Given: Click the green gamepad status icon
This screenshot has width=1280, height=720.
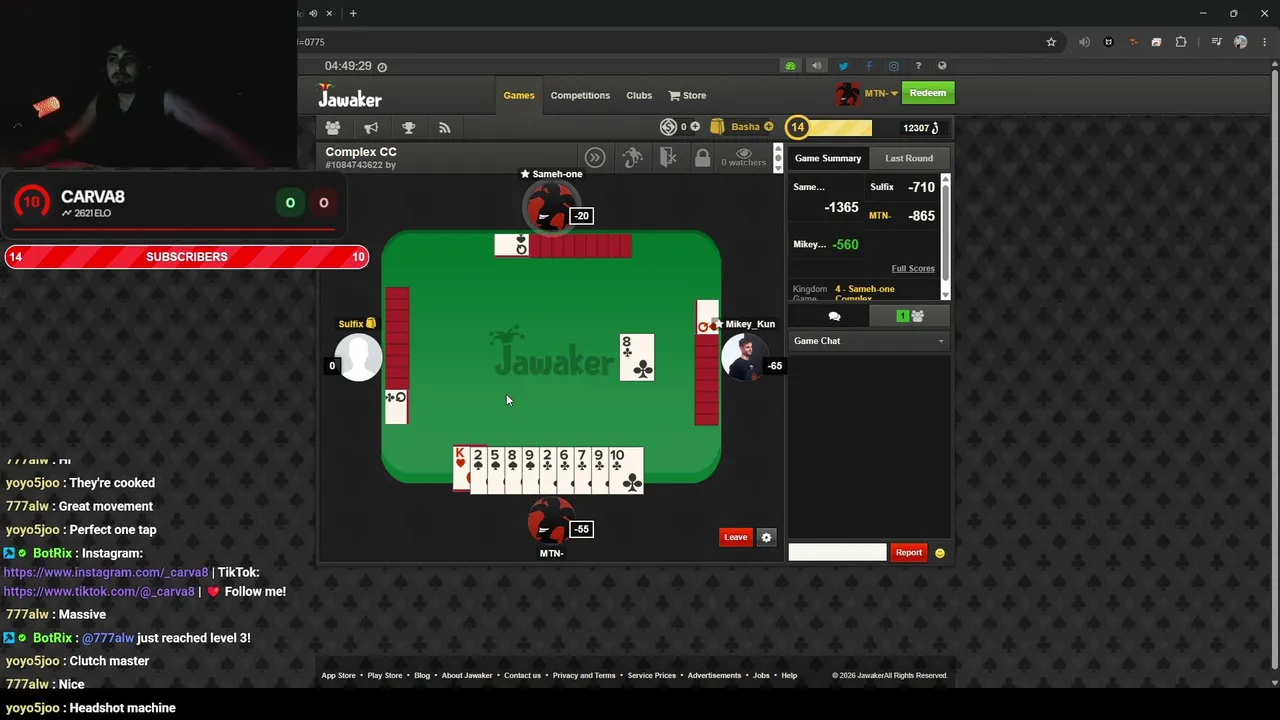Looking at the screenshot, I should tap(790, 66).
